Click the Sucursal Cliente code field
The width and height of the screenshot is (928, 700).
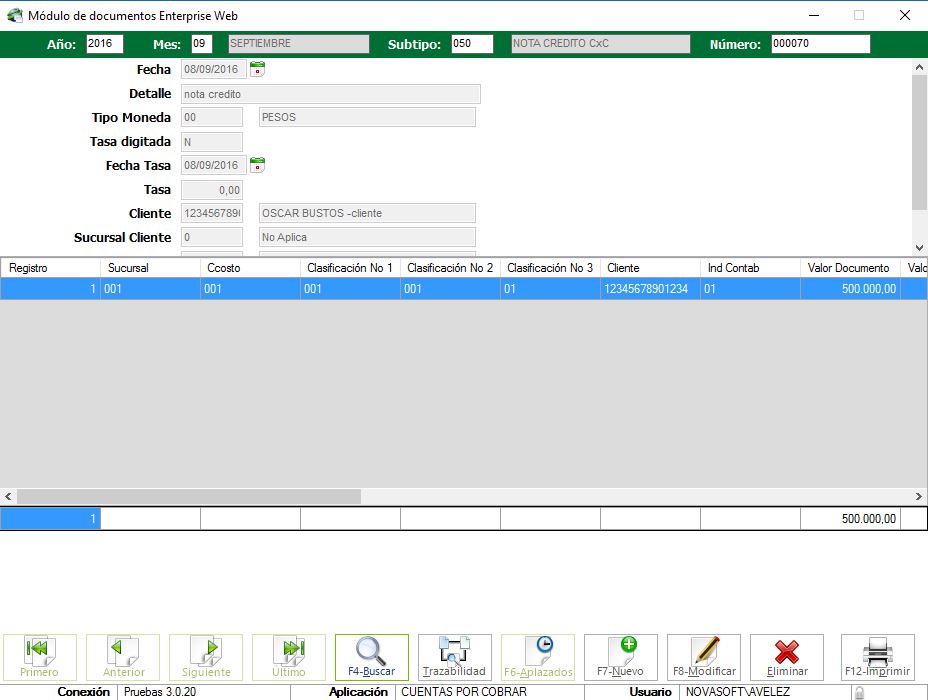tap(212, 237)
